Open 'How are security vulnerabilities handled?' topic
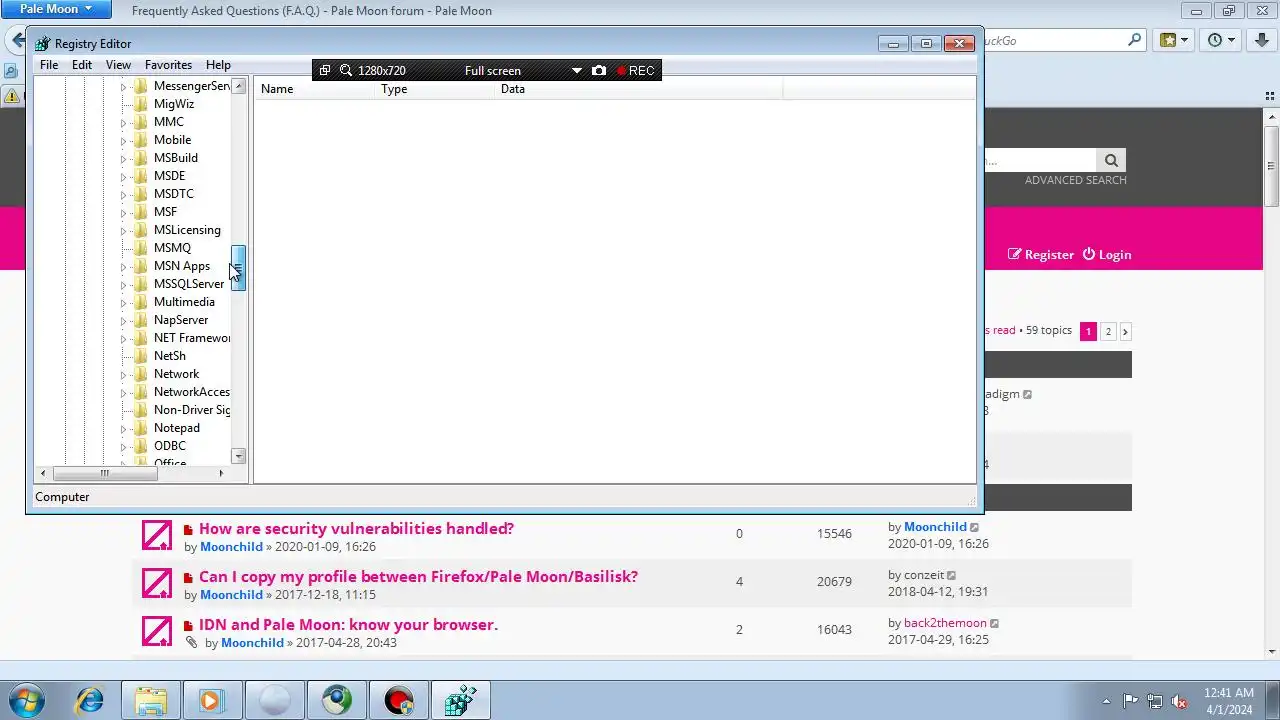The width and height of the screenshot is (1280, 720). tap(356, 528)
